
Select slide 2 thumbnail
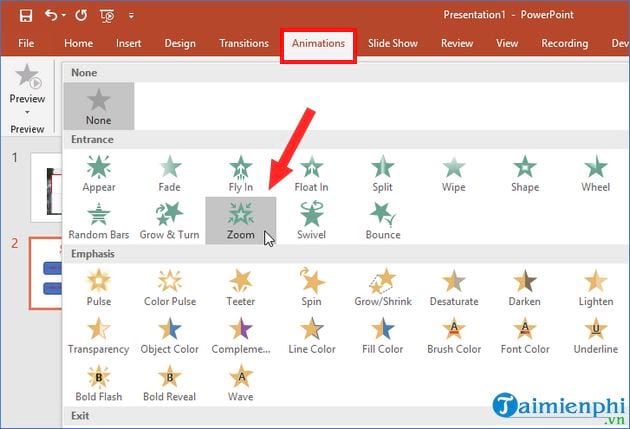(45, 274)
